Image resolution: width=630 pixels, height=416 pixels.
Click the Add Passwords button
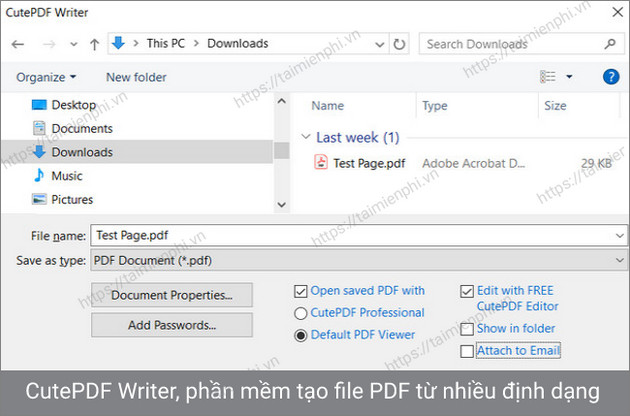(172, 325)
